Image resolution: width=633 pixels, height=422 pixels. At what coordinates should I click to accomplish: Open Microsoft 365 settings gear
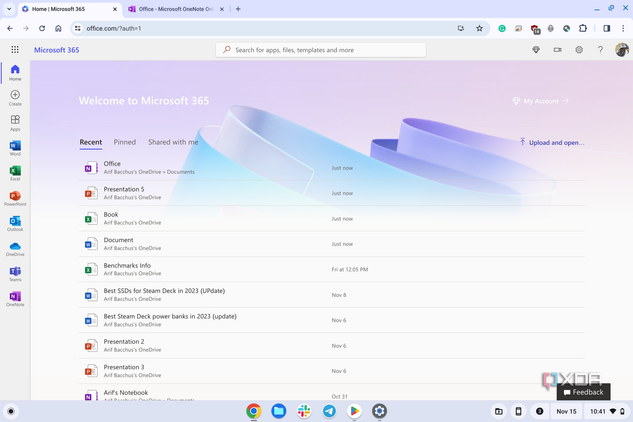coord(579,50)
